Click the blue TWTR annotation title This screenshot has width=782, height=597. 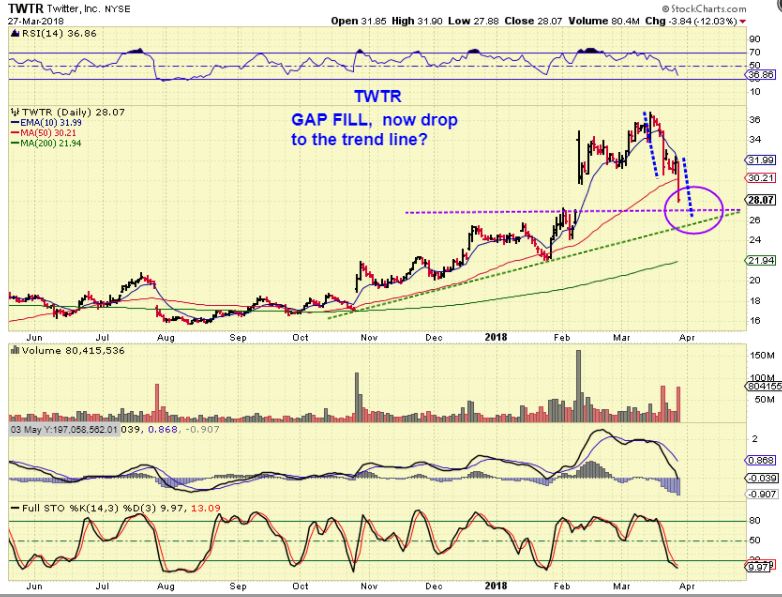click(378, 96)
